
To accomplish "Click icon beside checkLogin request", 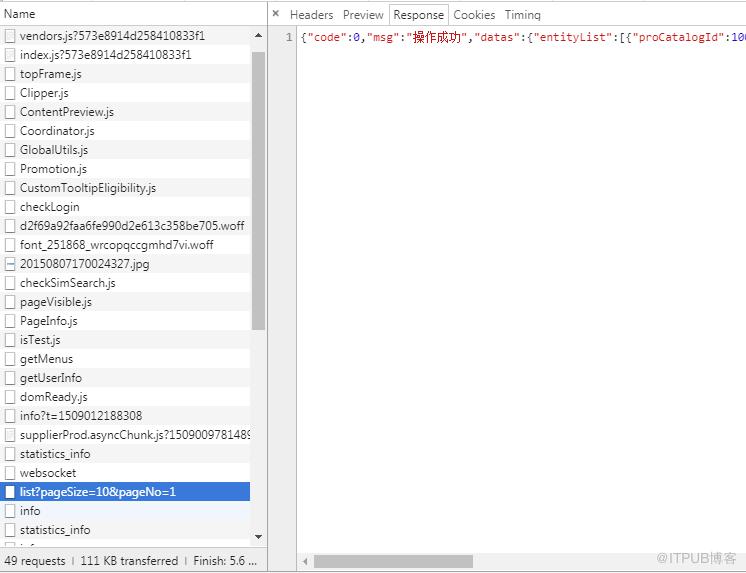I will tap(10, 207).
